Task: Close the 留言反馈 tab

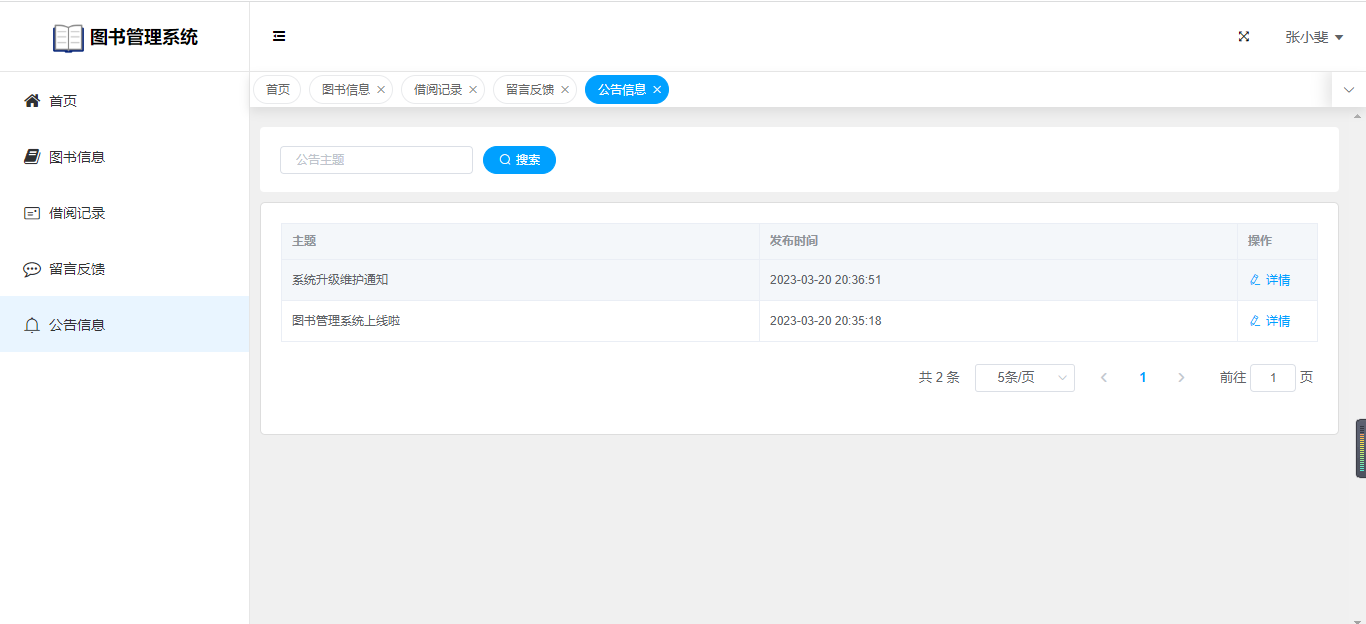Action: click(x=565, y=90)
